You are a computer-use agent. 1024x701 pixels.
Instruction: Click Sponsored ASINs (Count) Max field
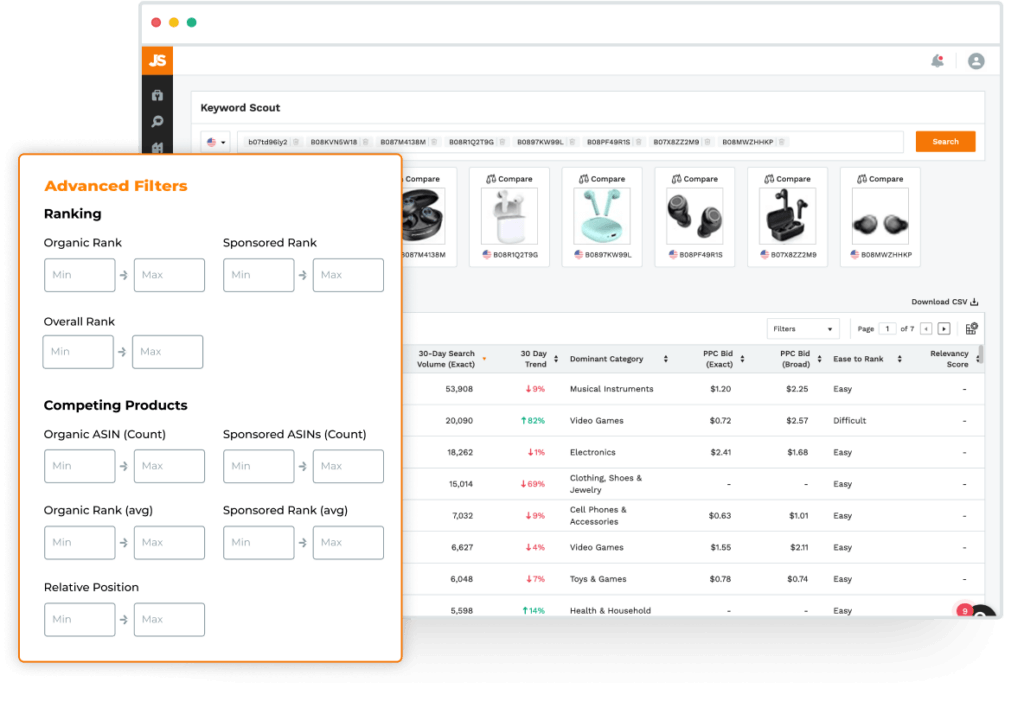click(x=348, y=466)
